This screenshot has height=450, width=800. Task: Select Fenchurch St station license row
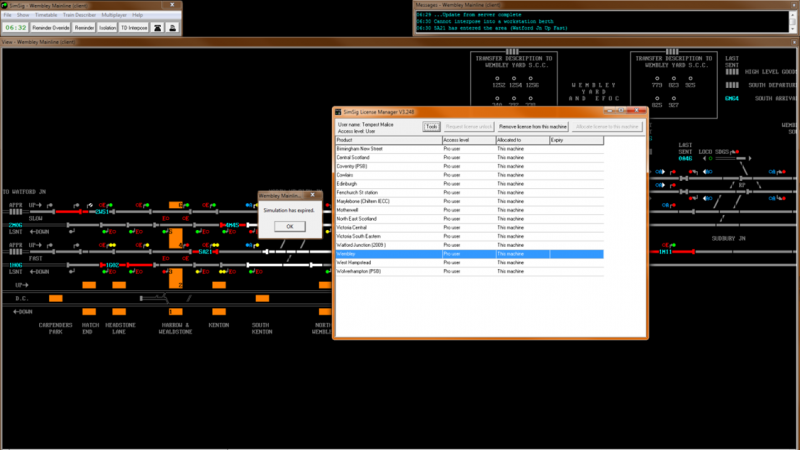pos(469,192)
